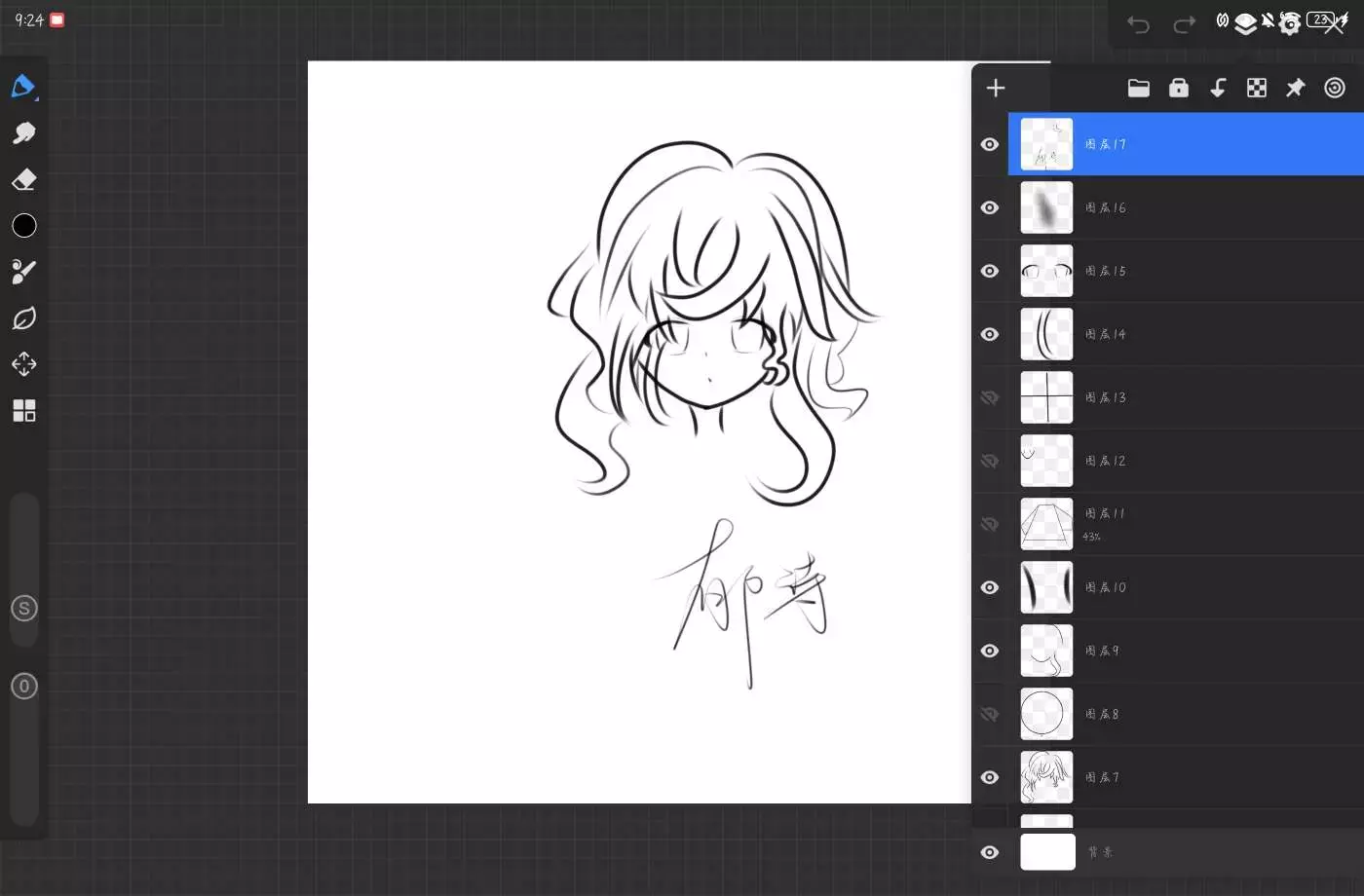1364x896 pixels.
Task: Show hidden layer 图层13 via eye icon
Action: pyautogui.click(x=990, y=397)
